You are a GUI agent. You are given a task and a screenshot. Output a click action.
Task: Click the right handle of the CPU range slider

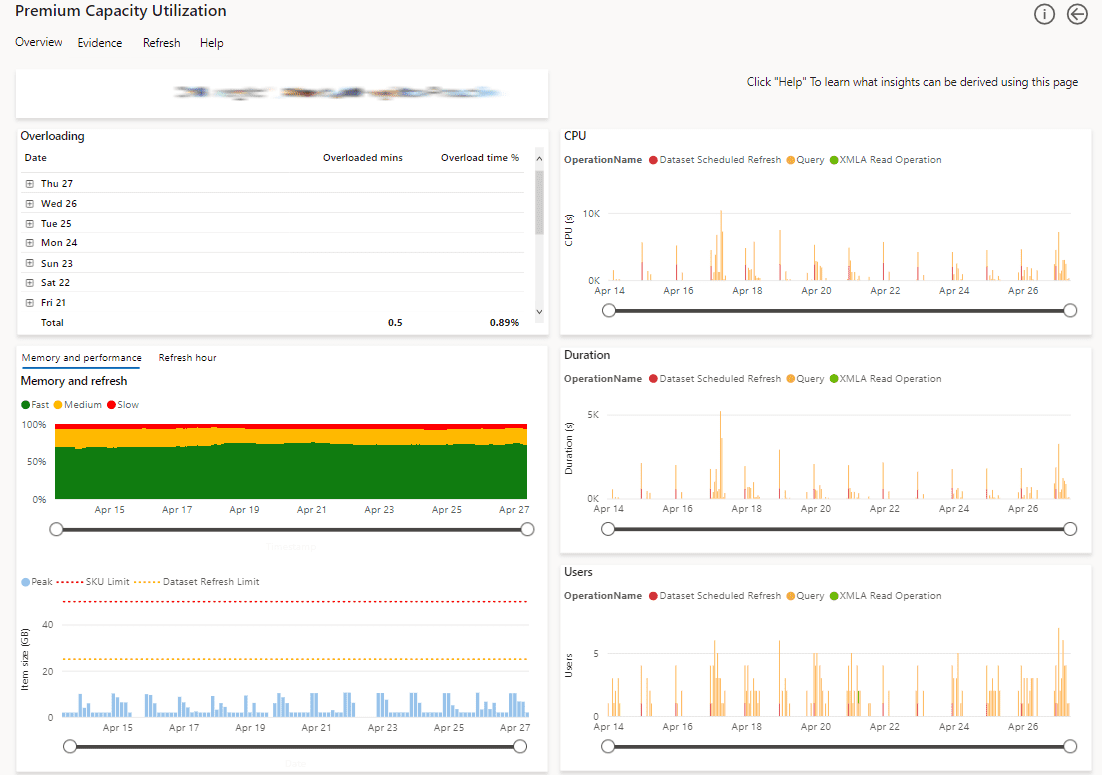click(x=1070, y=310)
